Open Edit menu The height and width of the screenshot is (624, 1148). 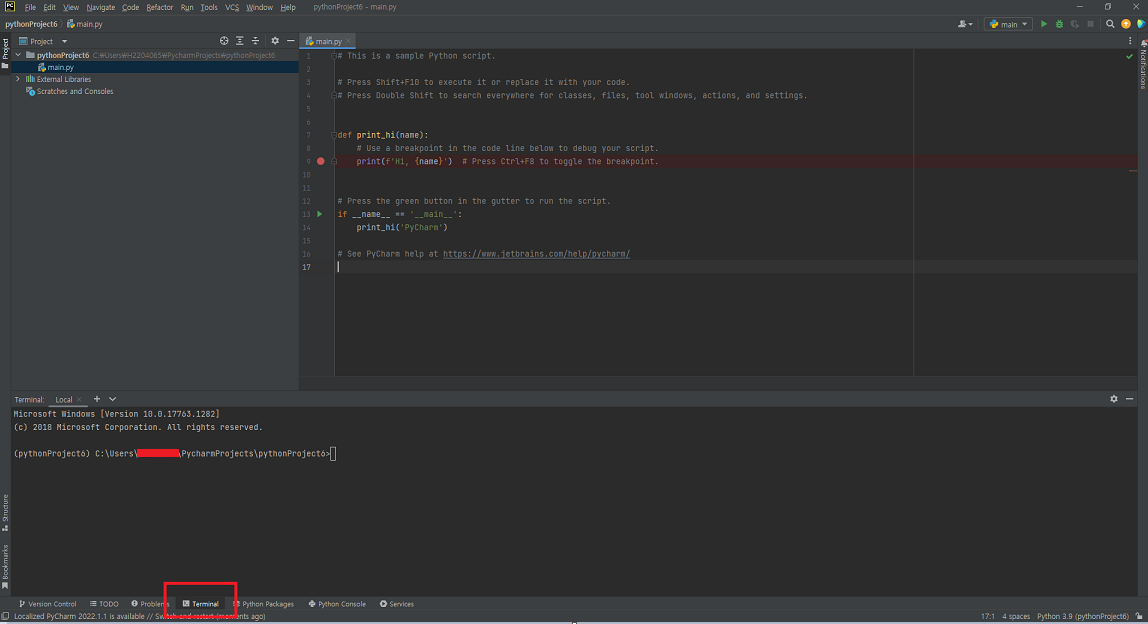pos(49,7)
